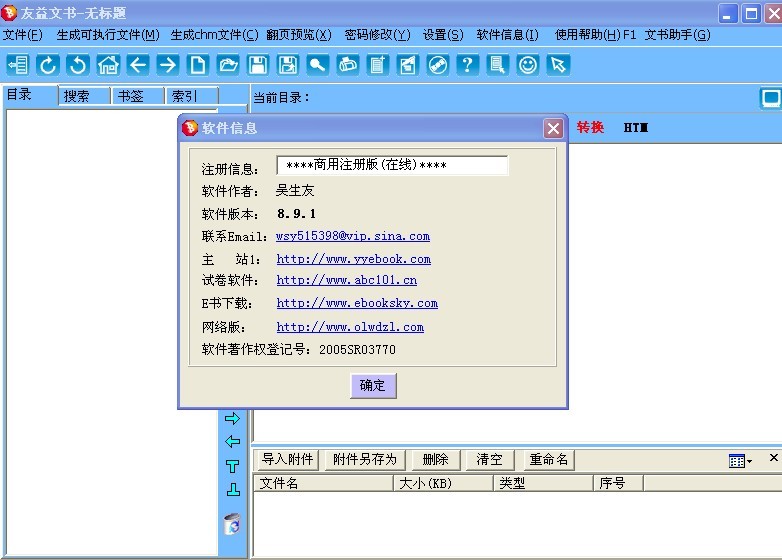The width and height of the screenshot is (782, 560).
Task: Click the Home icon in the toolbar
Action: [x=108, y=65]
